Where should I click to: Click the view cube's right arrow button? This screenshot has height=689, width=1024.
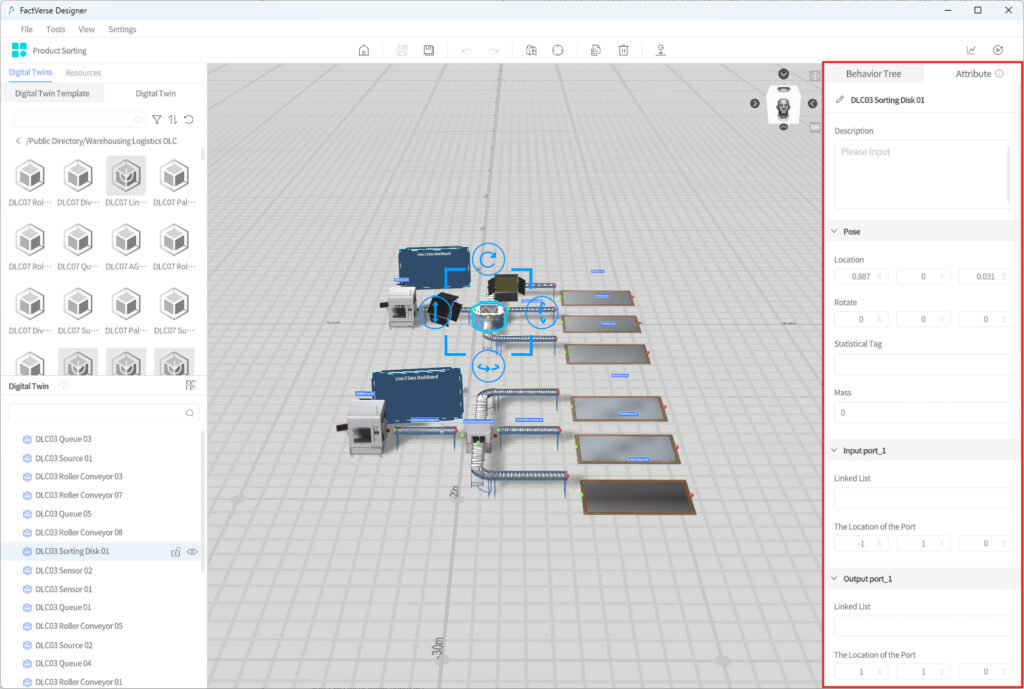pos(812,103)
